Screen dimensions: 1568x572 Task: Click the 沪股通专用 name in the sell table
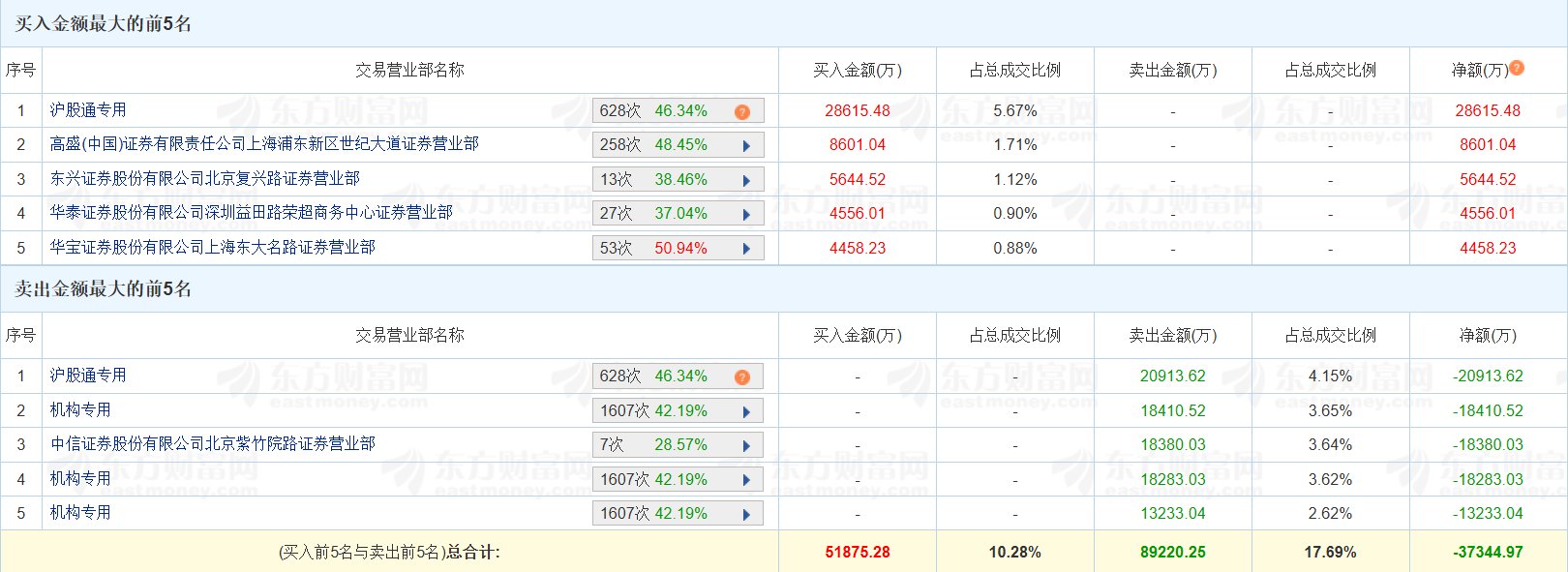(x=88, y=376)
